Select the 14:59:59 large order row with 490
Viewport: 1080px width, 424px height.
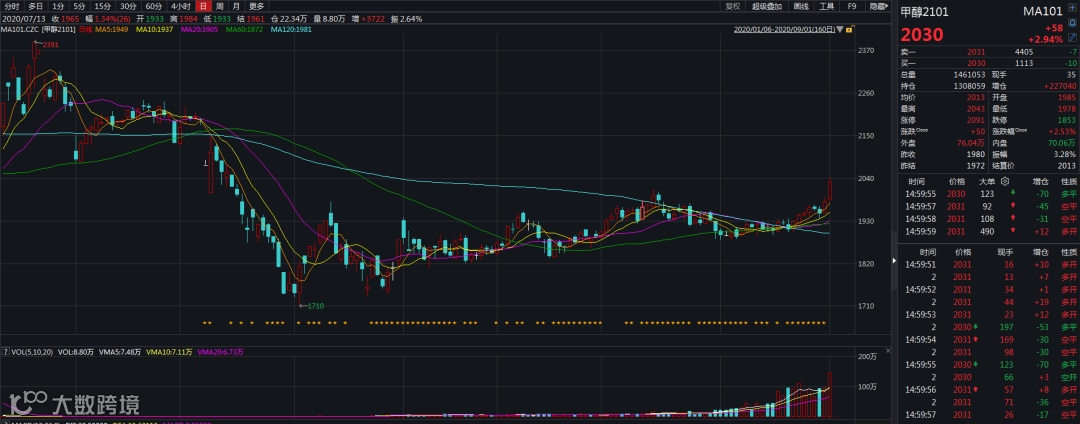pyautogui.click(x=986, y=231)
